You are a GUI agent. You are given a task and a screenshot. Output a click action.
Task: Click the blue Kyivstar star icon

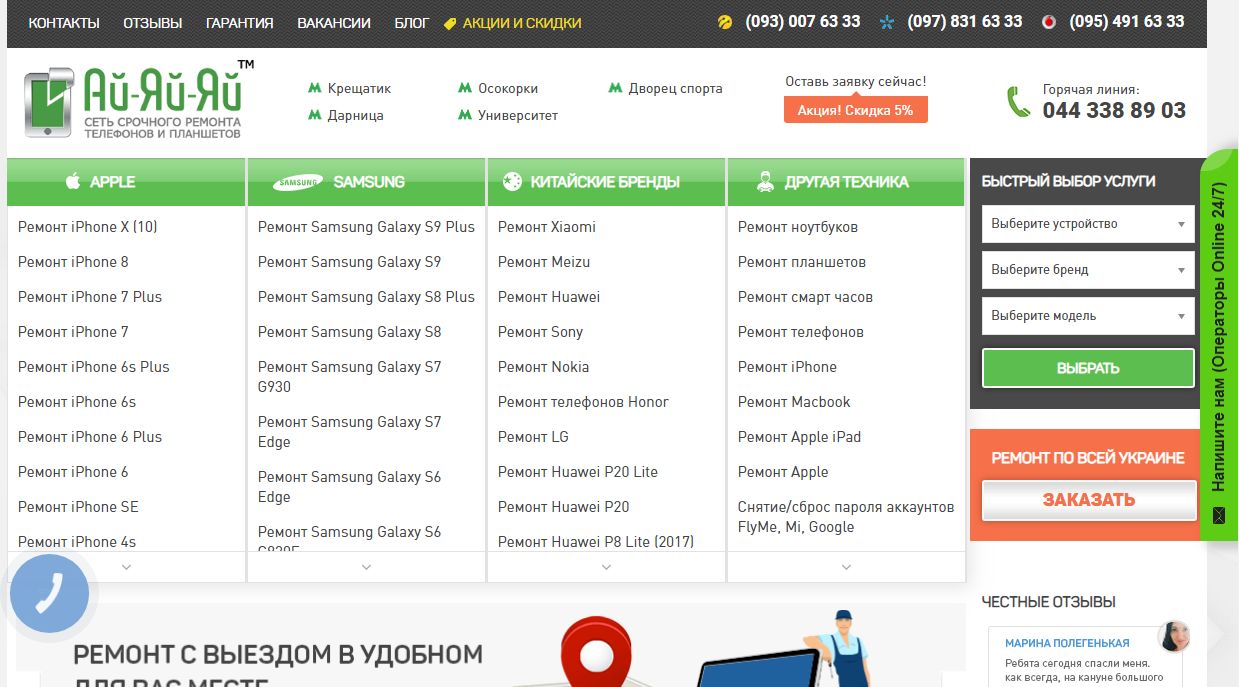point(887,22)
